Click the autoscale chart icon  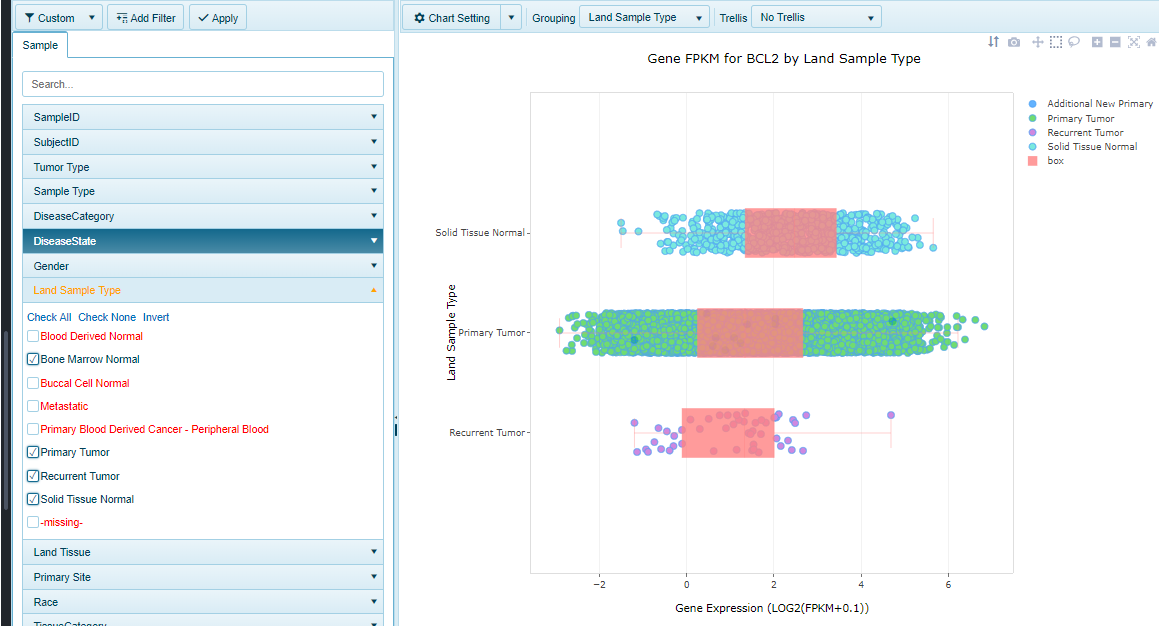pyautogui.click(x=1133, y=42)
